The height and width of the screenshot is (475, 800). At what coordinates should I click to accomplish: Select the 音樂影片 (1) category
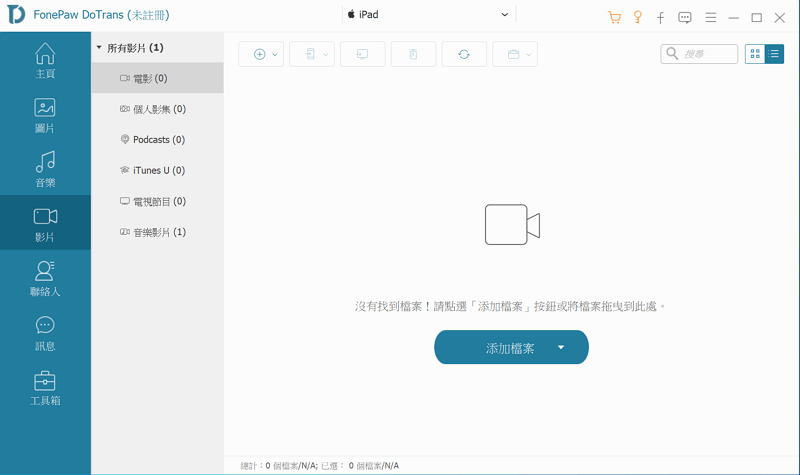coord(158,232)
